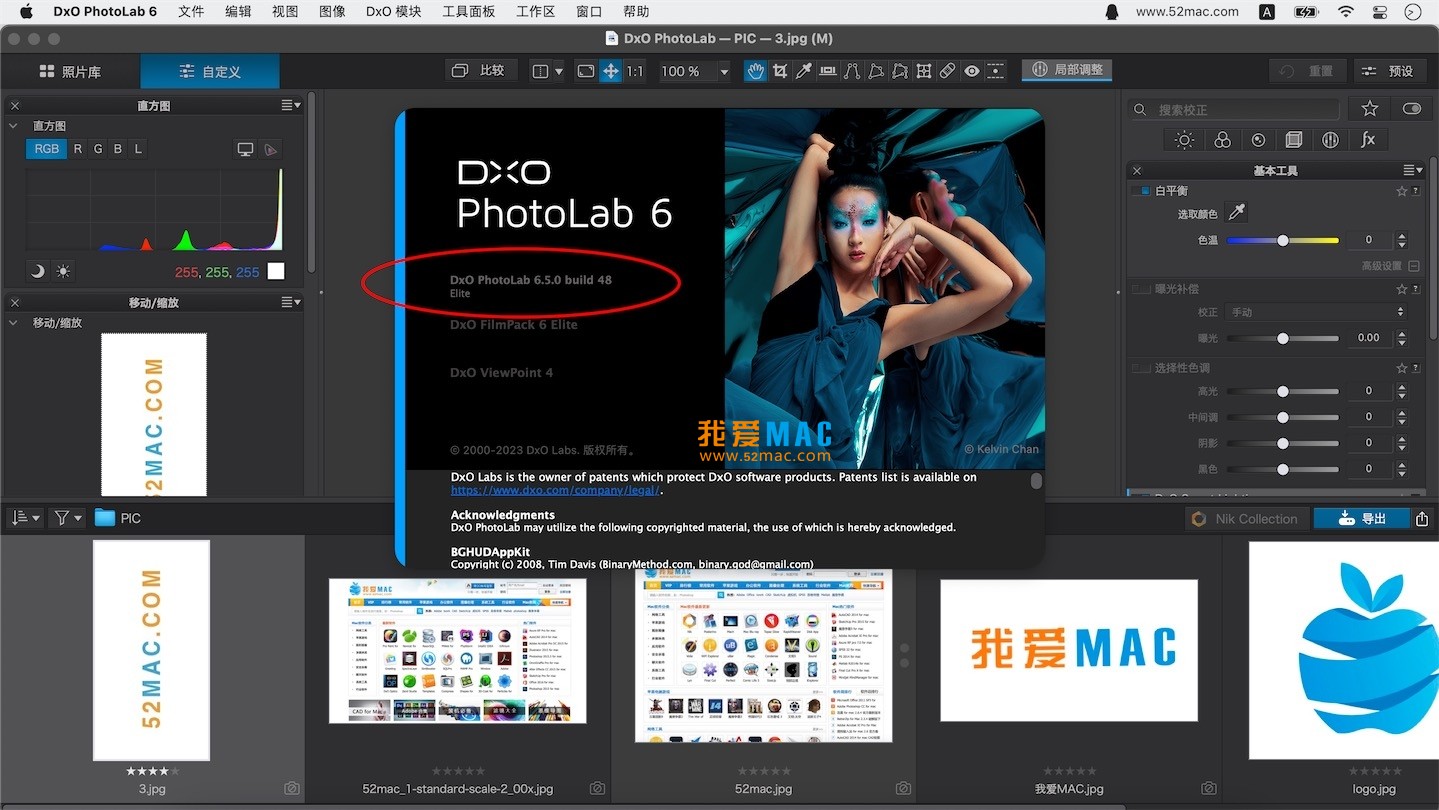This screenshot has width=1439, height=810.
Task: Open the 预设 presets button
Action: pyautogui.click(x=1390, y=71)
